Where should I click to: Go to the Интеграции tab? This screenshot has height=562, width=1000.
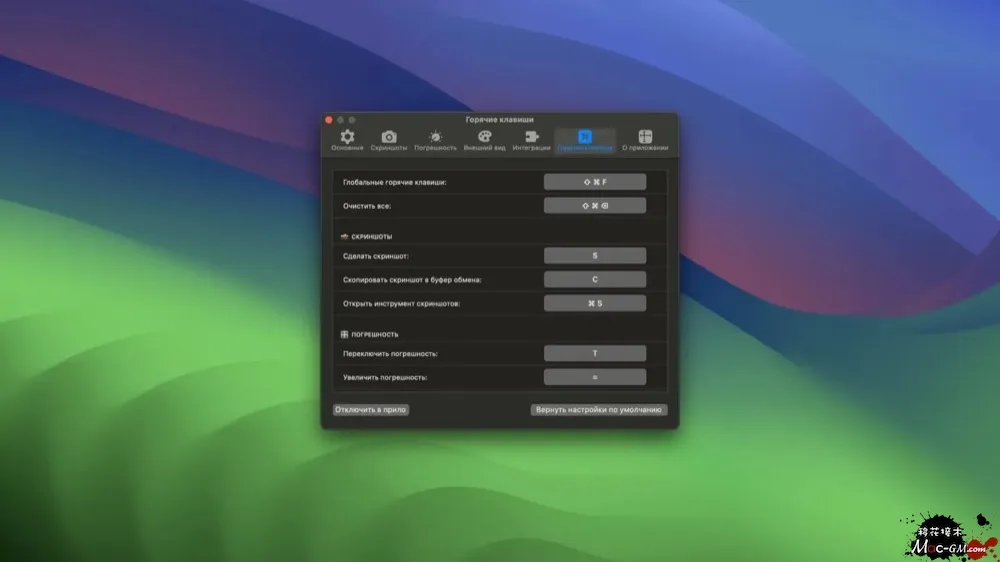coord(531,140)
